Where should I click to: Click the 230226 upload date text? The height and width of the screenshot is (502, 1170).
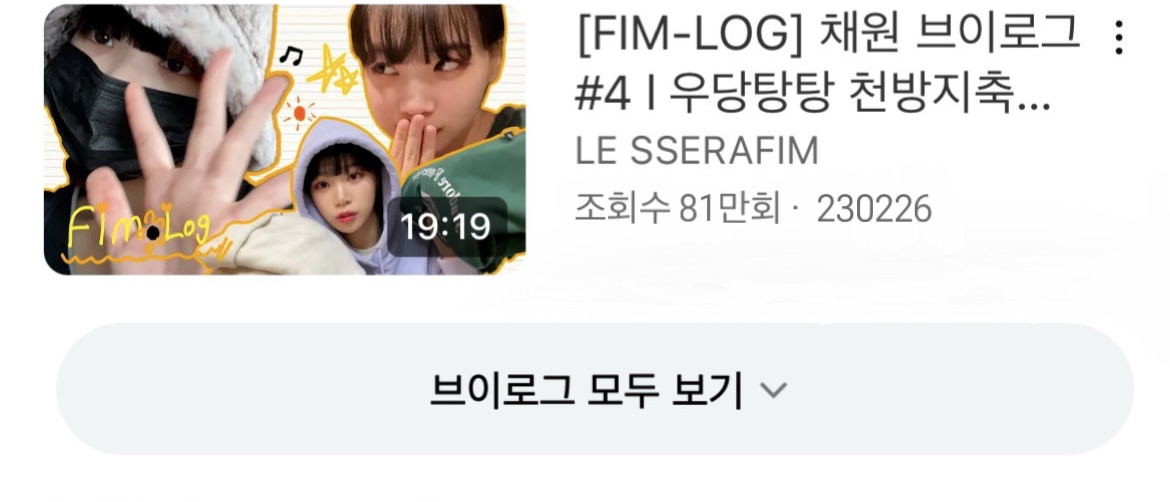click(874, 210)
